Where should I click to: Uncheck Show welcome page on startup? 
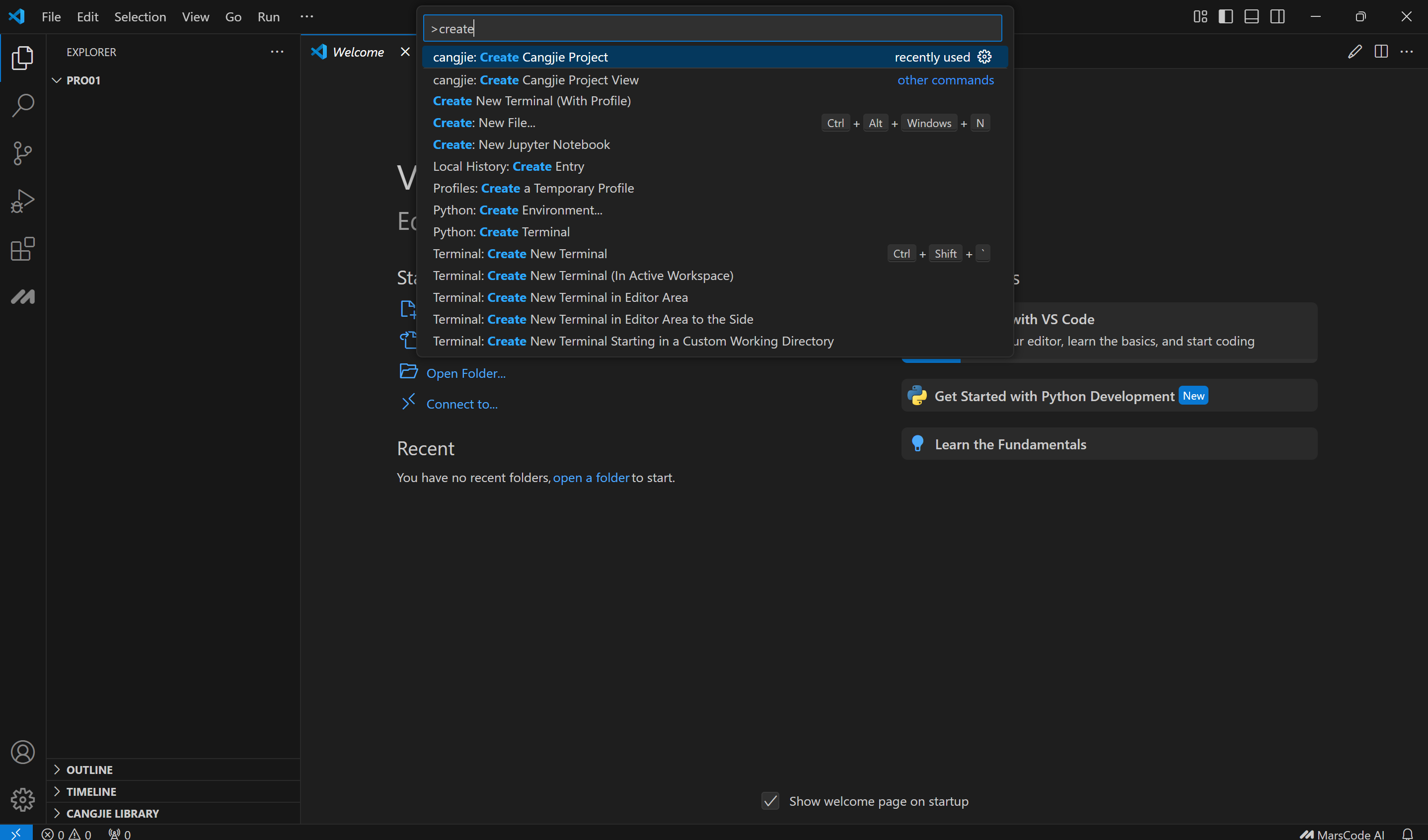pos(770,800)
